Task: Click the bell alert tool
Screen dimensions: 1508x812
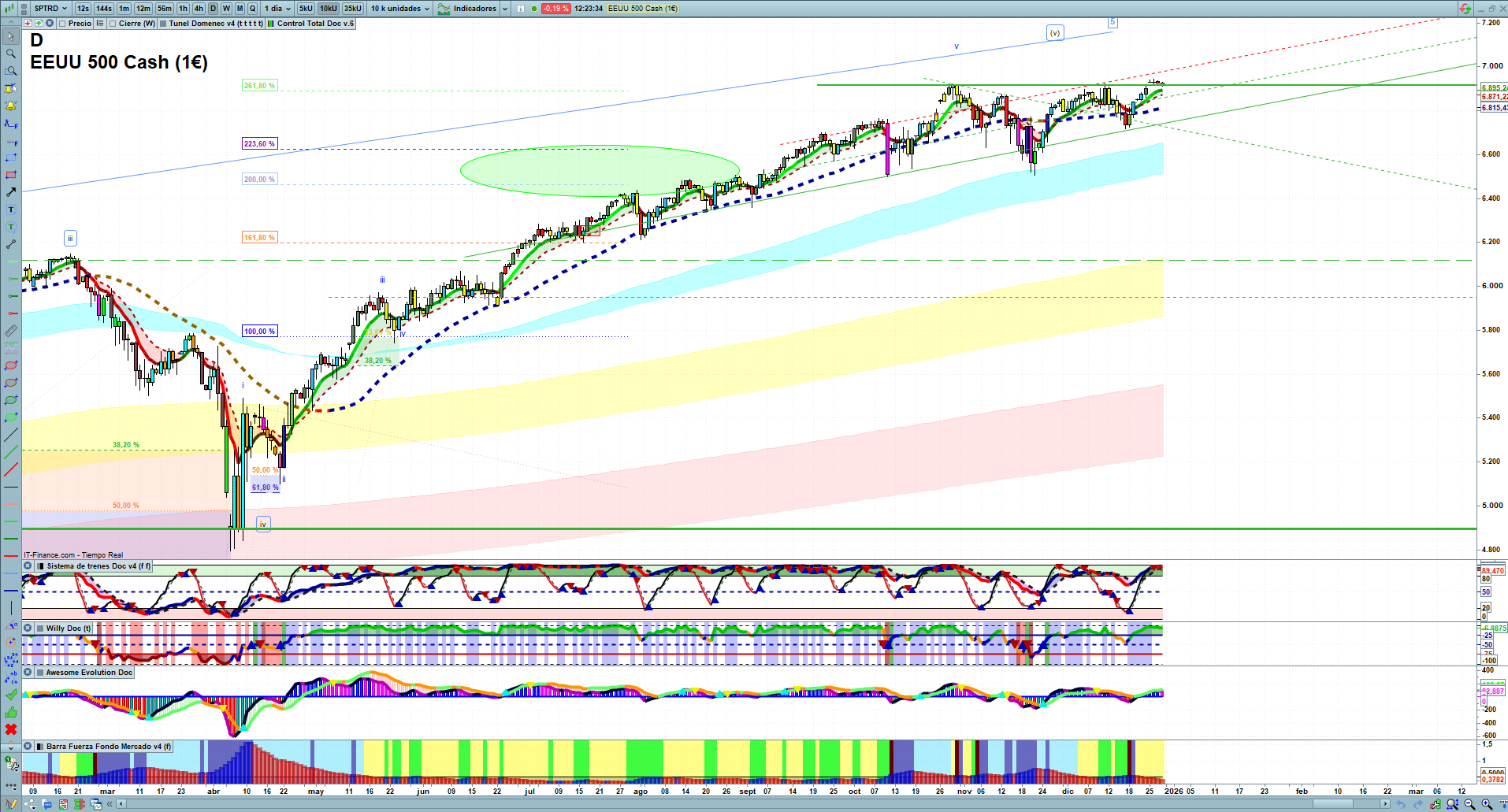Action: [x=11, y=106]
